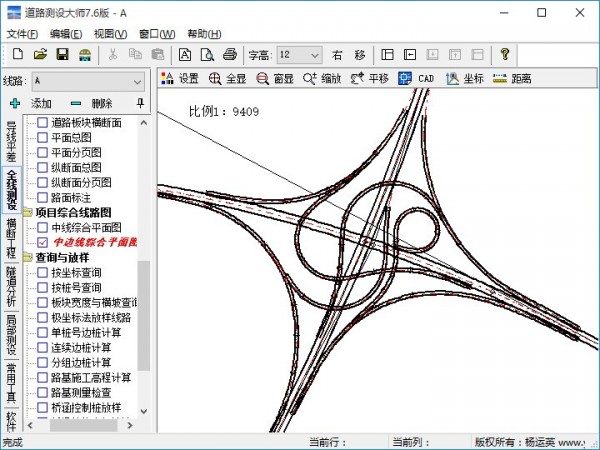
Task: Check the 平面总图 checkbox
Action: point(42,137)
